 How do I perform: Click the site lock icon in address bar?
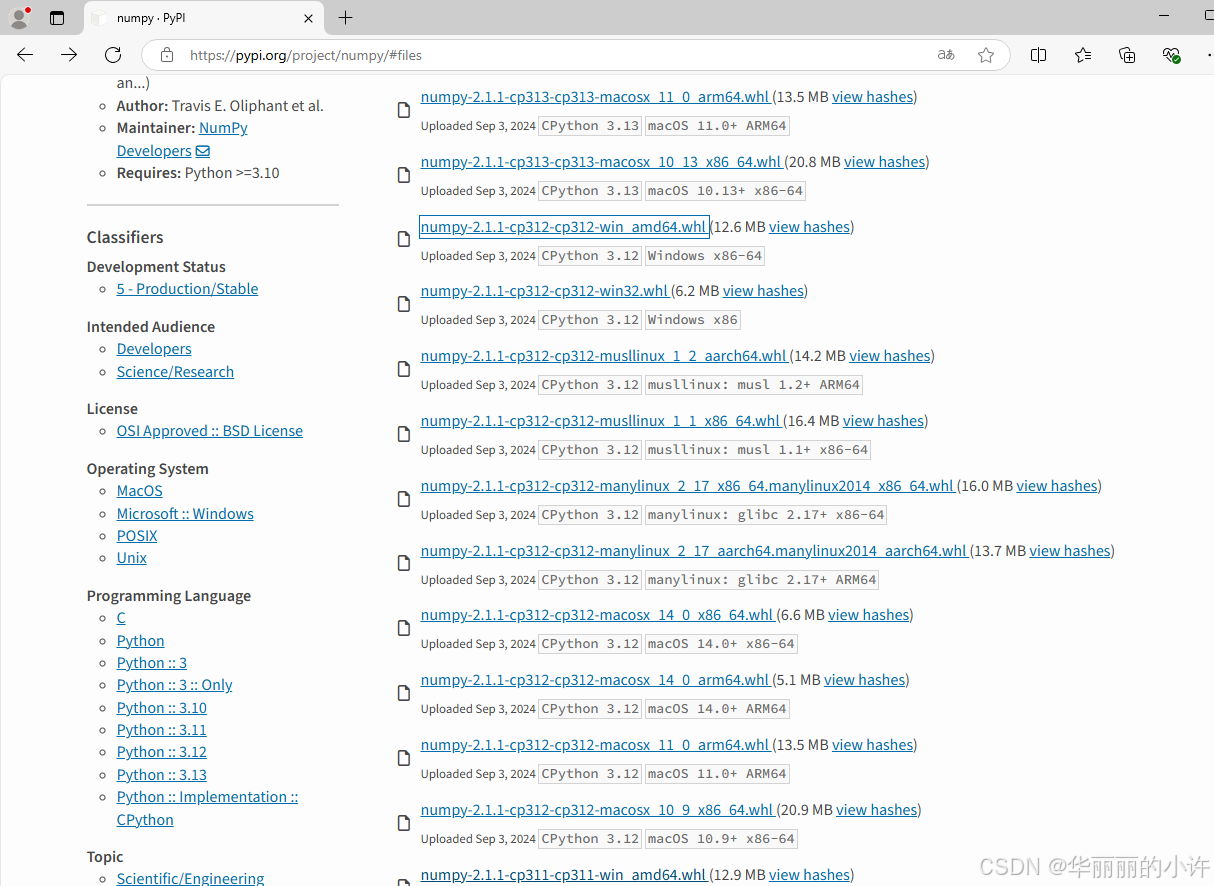coord(167,55)
